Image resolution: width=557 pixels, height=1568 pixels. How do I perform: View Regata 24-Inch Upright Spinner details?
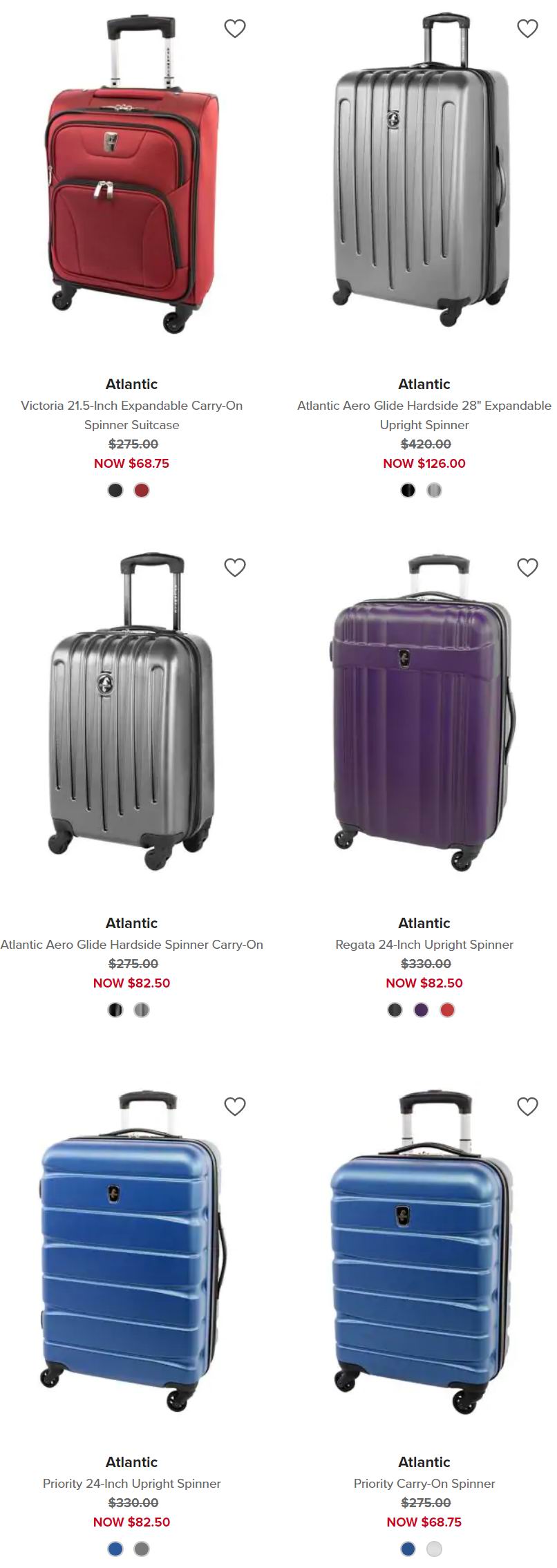424,945
